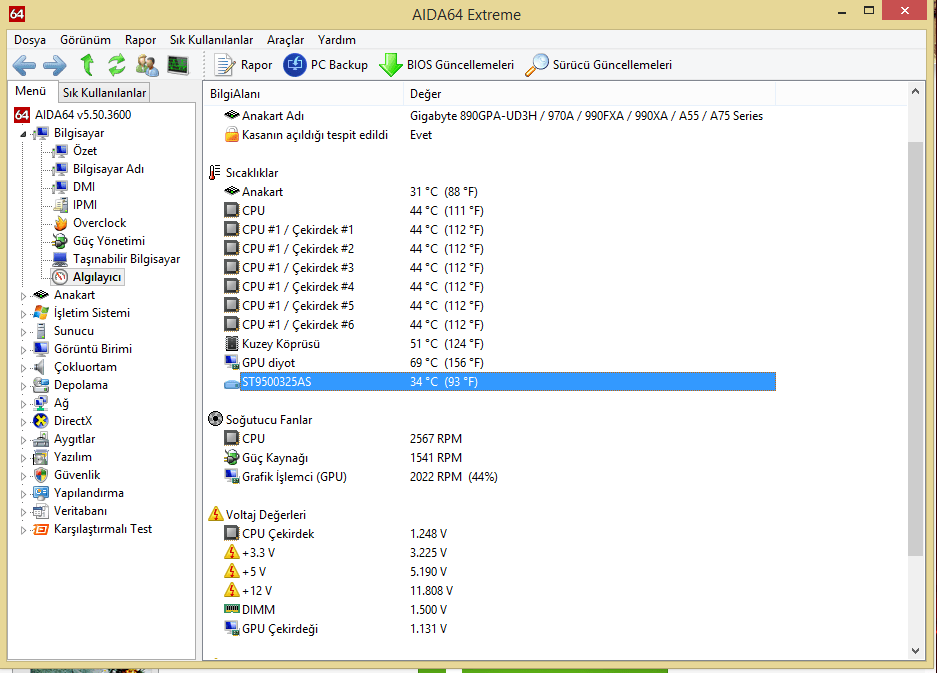Click the Soğutucu Fanlar fan icon
This screenshot has height=673, width=937.
[215, 419]
